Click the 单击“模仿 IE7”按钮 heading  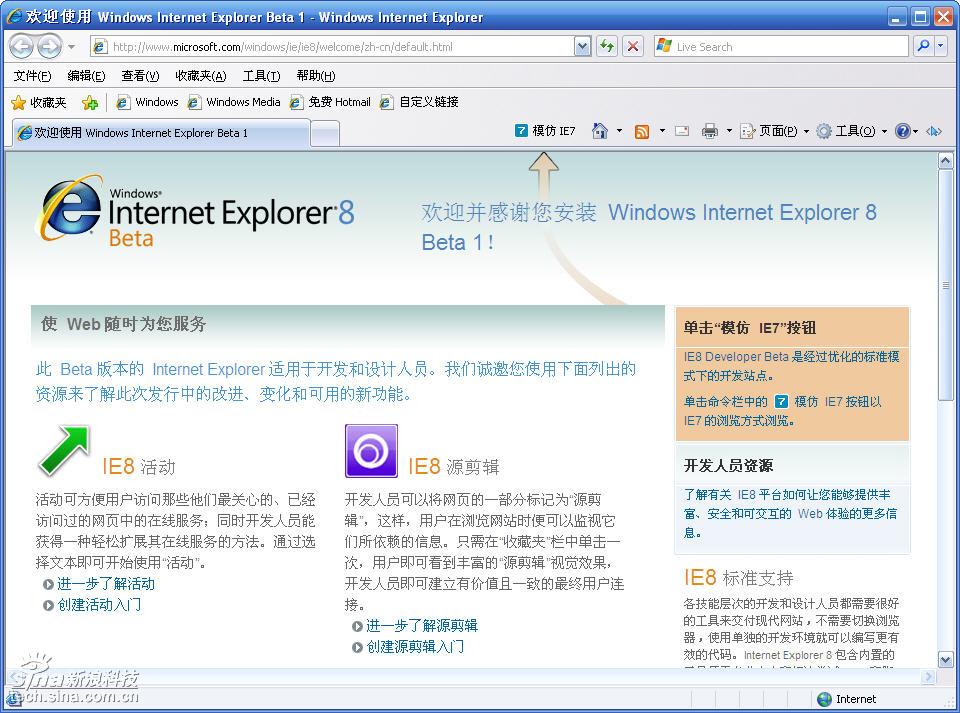tap(750, 328)
